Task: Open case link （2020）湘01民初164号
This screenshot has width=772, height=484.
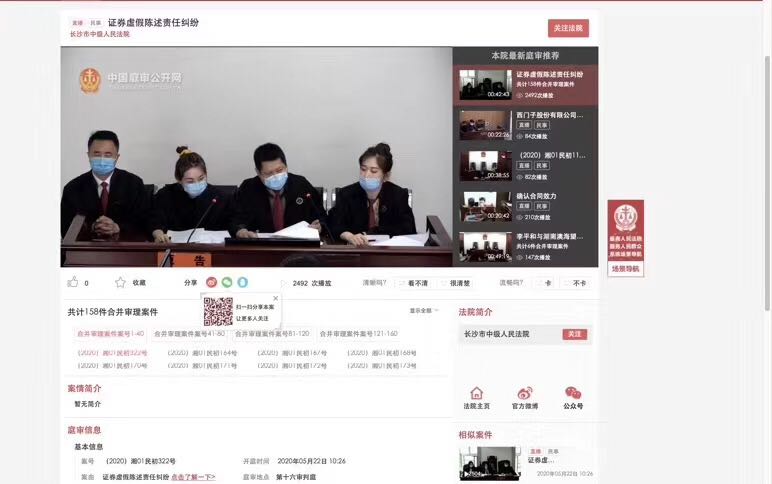Action: 202,353
